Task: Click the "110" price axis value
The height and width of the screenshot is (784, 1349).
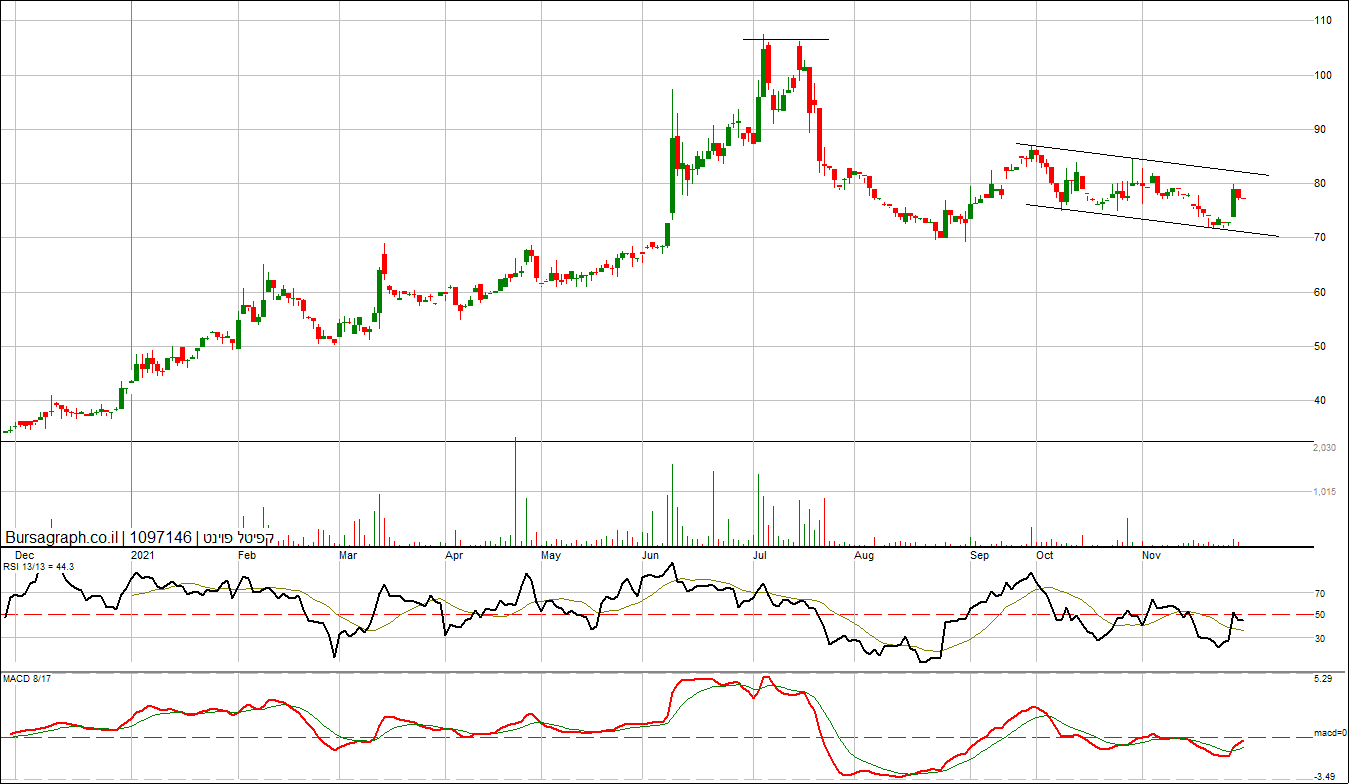Action: [1323, 20]
